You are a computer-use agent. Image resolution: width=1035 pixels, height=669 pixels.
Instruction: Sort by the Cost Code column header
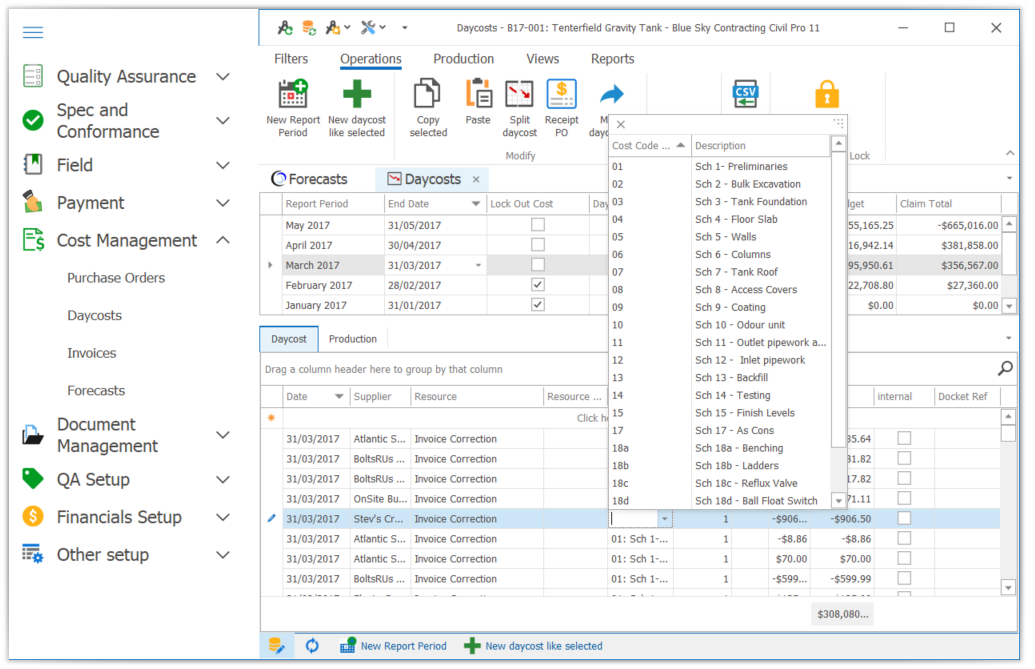coord(648,145)
